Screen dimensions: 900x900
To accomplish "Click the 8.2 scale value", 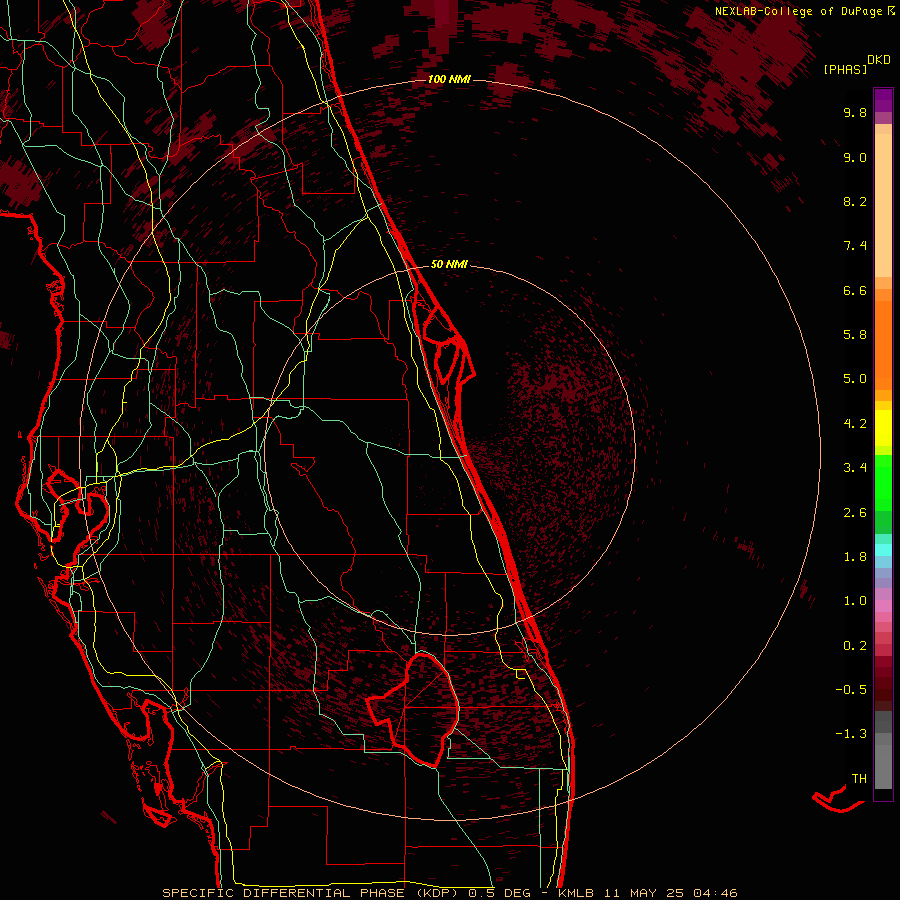I will coord(855,201).
